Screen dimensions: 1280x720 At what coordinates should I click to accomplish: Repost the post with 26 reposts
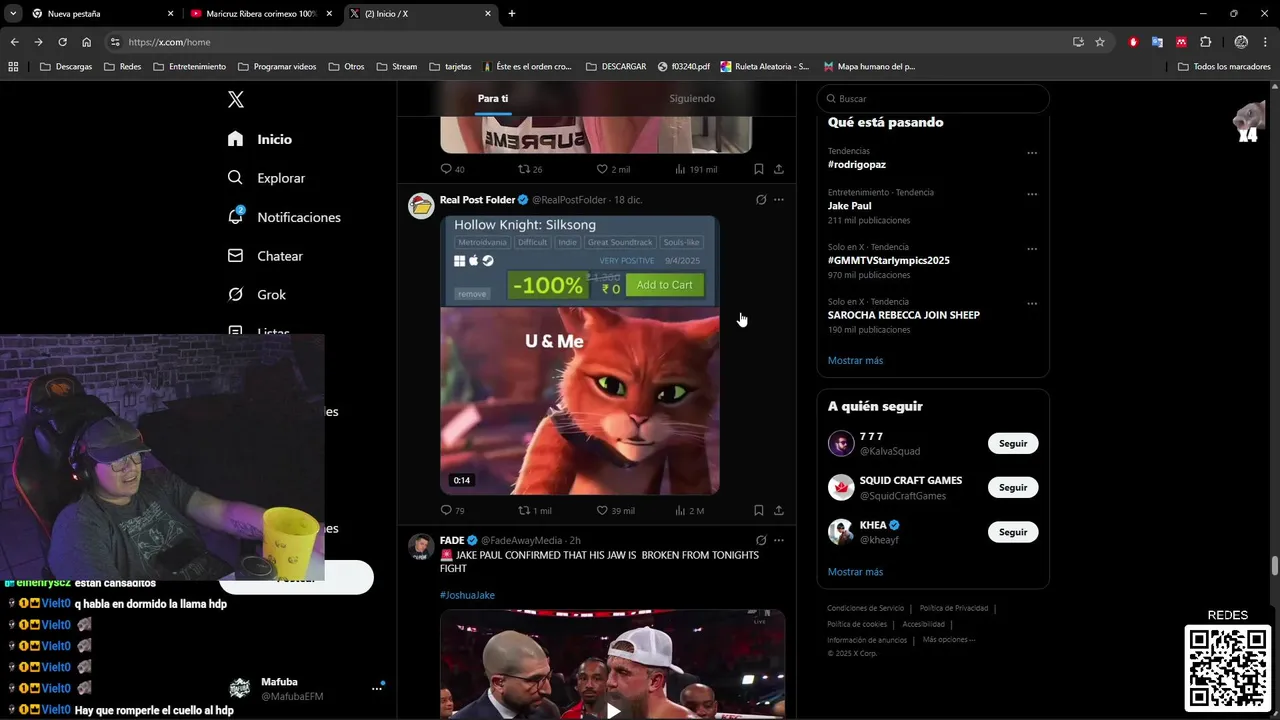(x=531, y=169)
